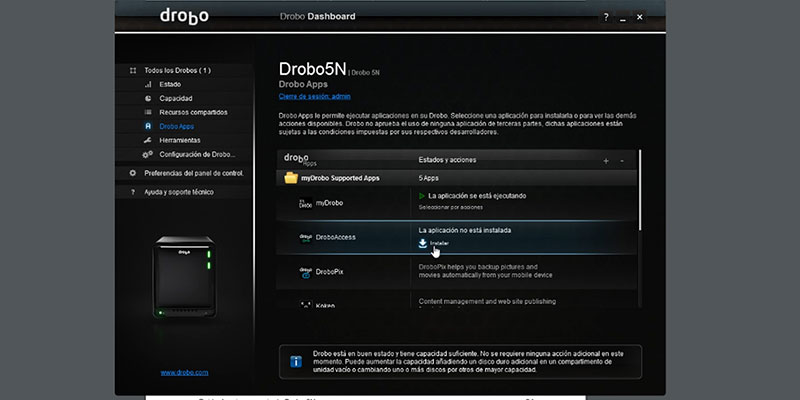
Task: Click the Preferencias gear icon
Action: pyautogui.click(x=133, y=173)
